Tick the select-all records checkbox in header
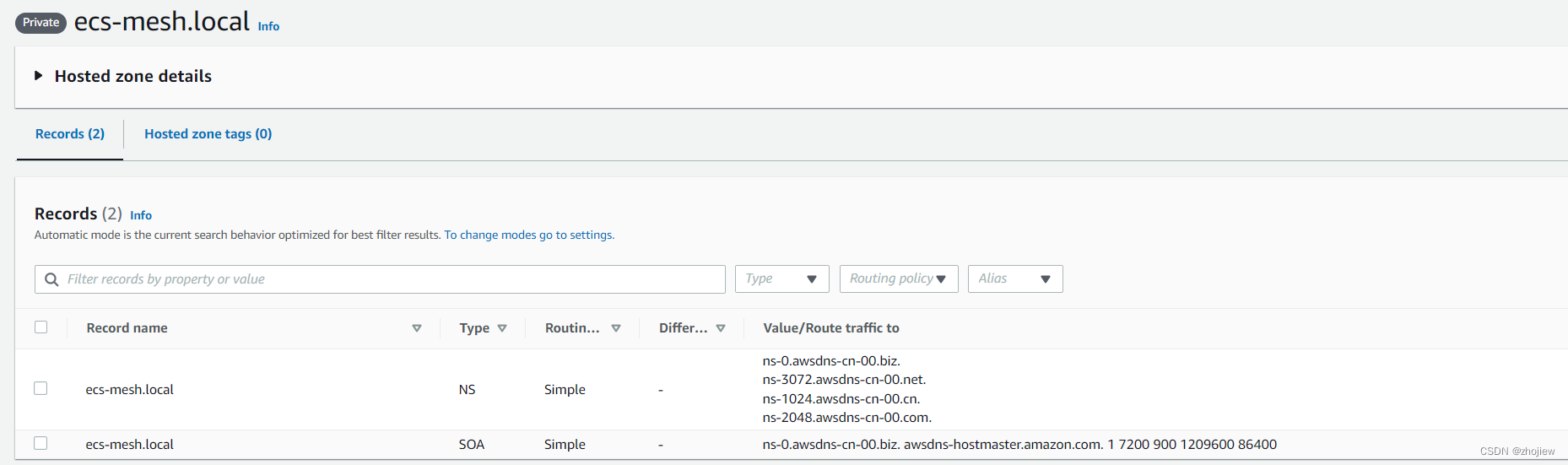 (41, 327)
